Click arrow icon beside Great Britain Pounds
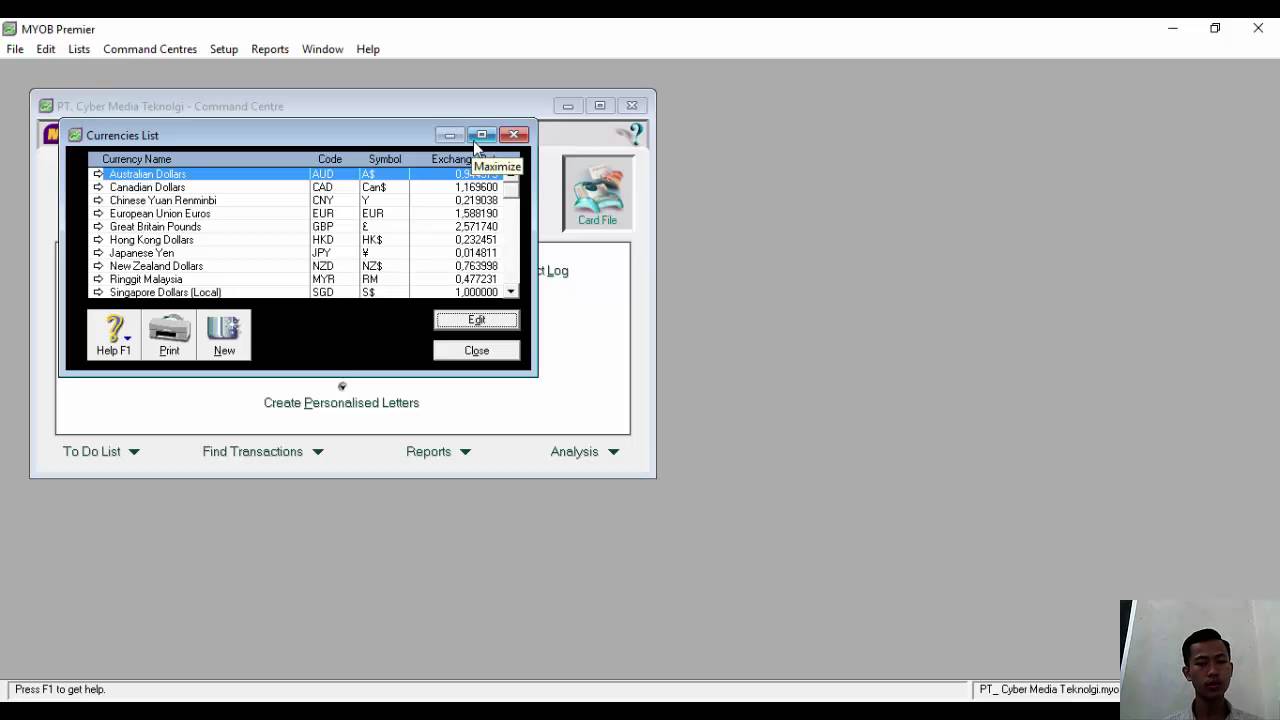The height and width of the screenshot is (720, 1280). pos(98,226)
